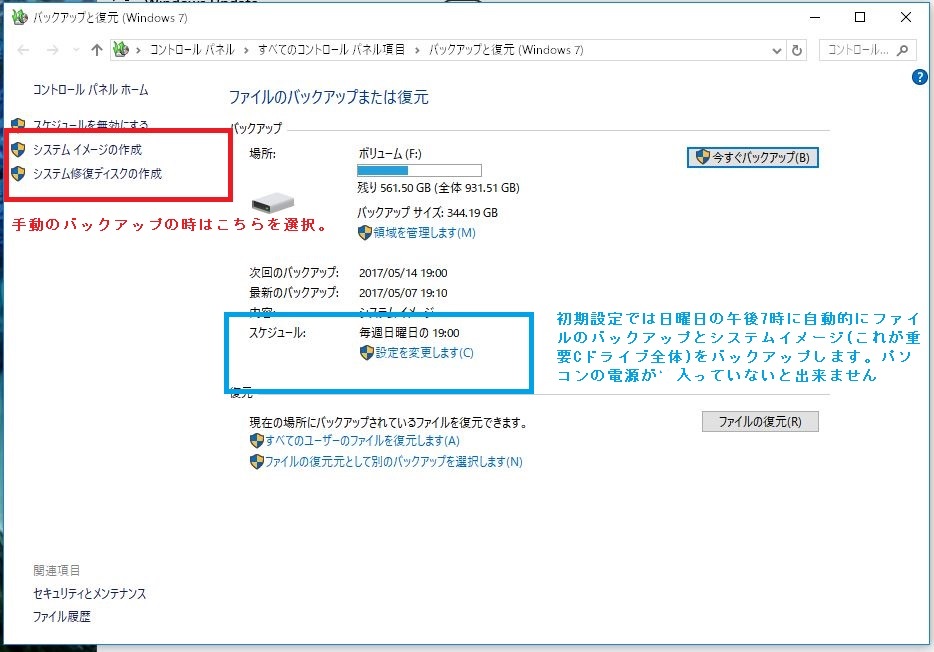
Task: Open help via blue question mark icon
Action: (x=920, y=77)
